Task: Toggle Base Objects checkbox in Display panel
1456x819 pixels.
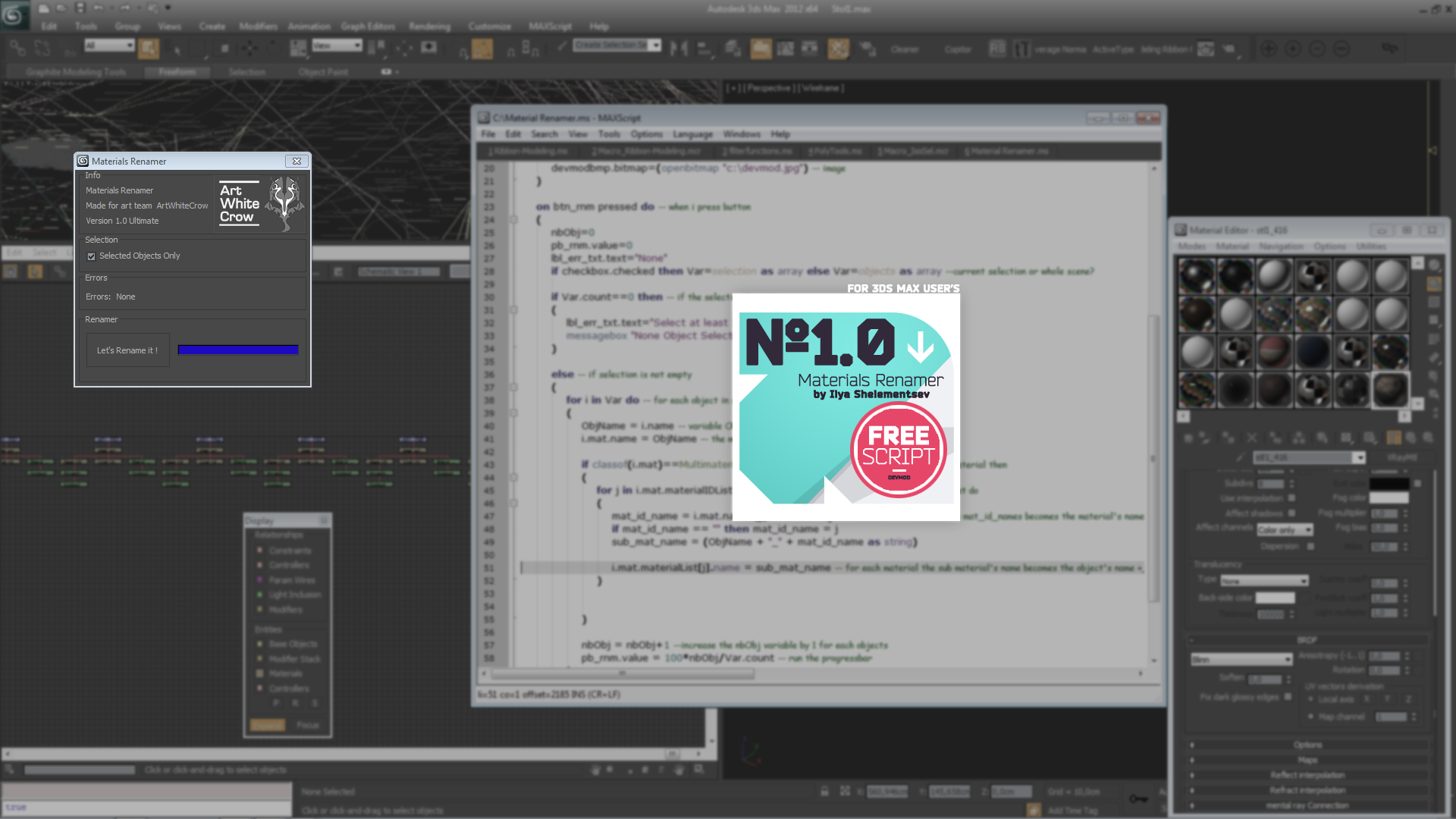Action: tap(259, 644)
